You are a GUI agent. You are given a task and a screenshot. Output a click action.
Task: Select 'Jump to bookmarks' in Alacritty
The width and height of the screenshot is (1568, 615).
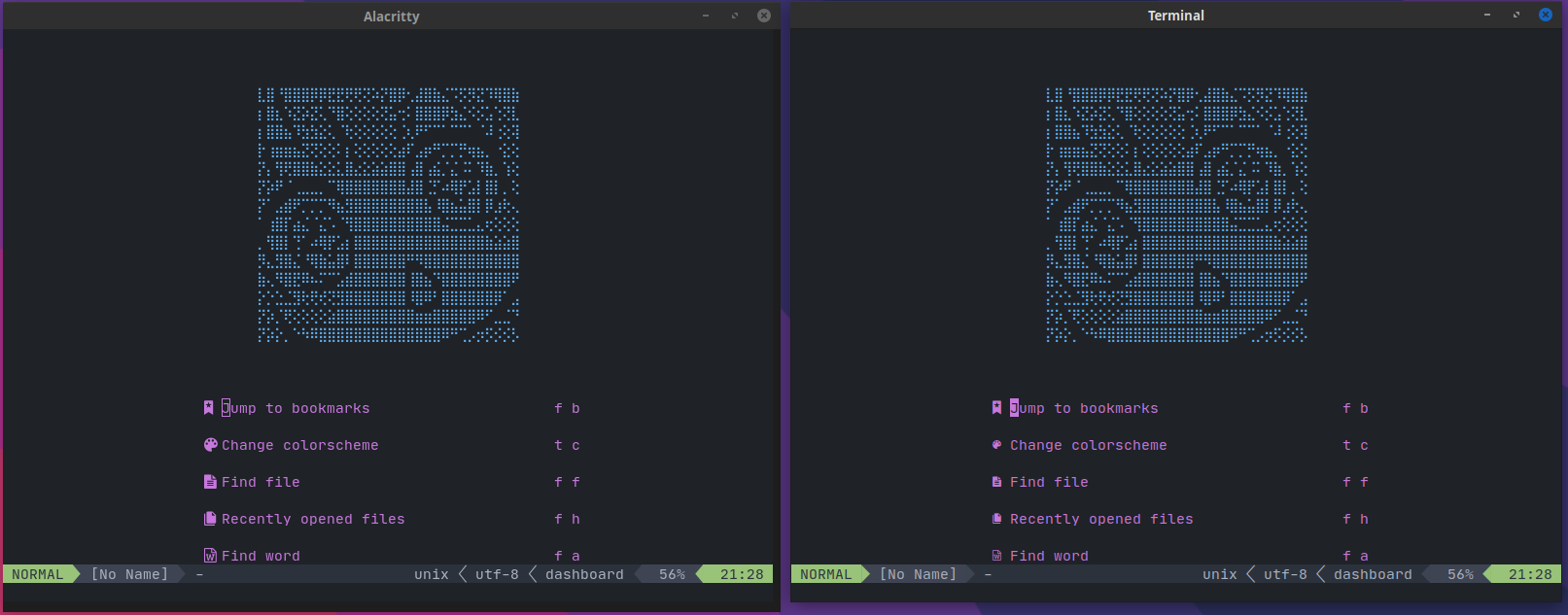296,408
